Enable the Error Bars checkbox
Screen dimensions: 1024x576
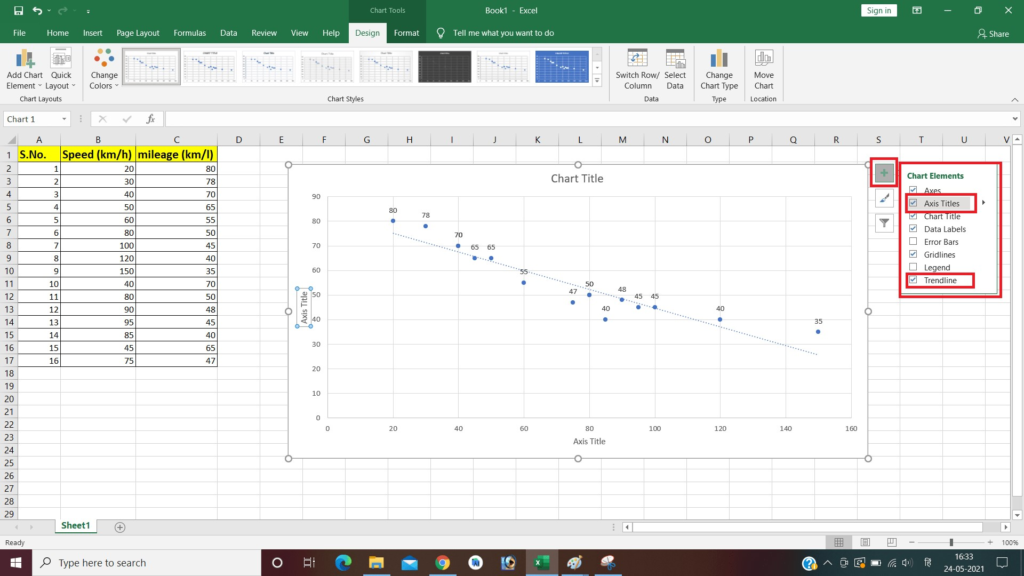(913, 242)
